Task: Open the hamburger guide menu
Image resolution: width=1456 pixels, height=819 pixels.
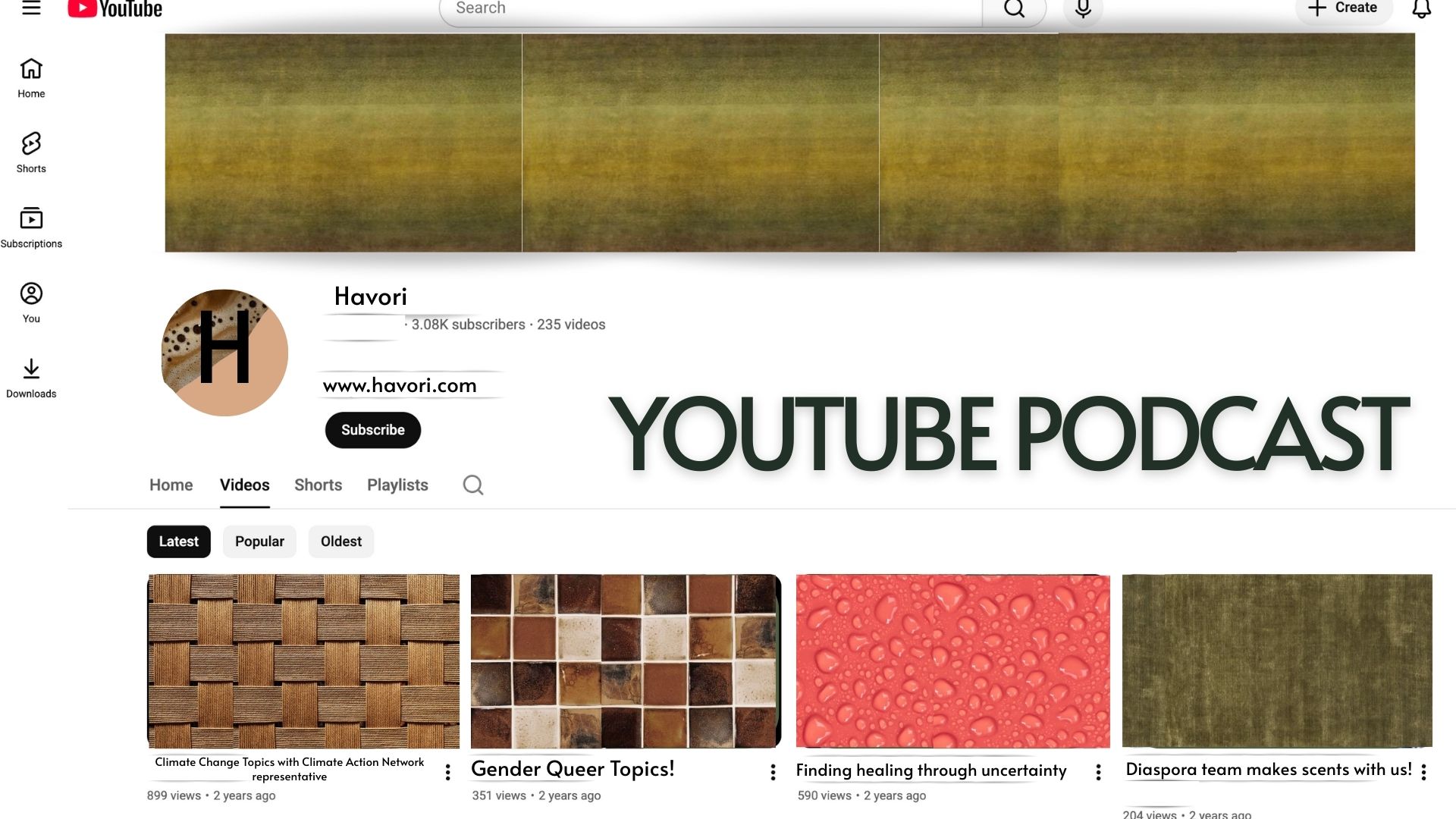Action: 31,8
